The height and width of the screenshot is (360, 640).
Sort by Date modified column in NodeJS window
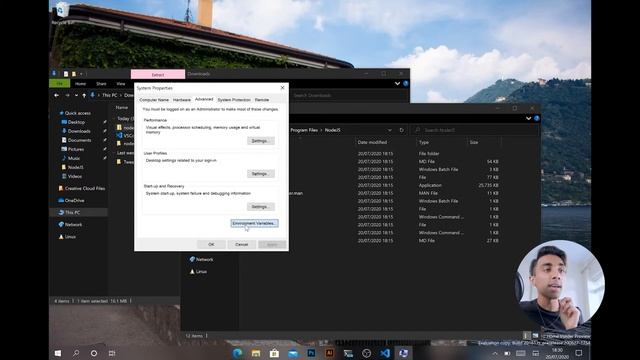point(372,142)
